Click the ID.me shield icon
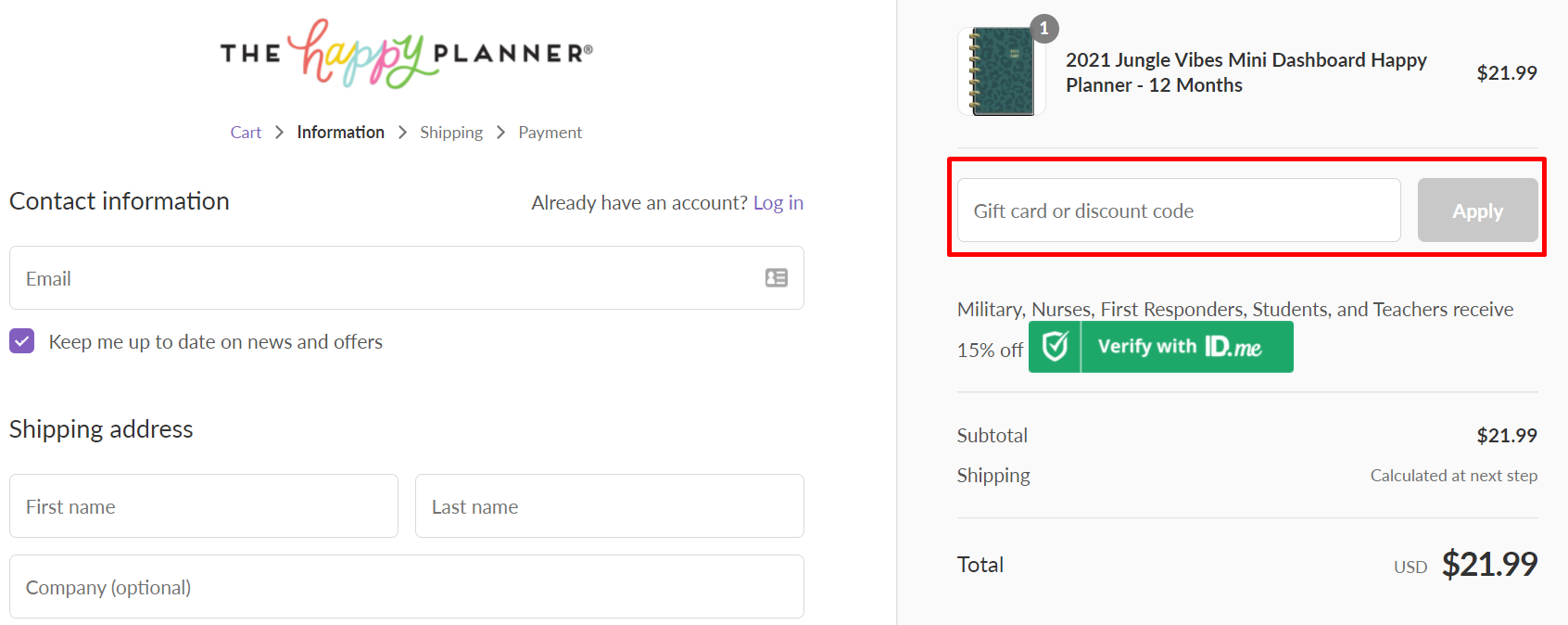 click(1055, 347)
